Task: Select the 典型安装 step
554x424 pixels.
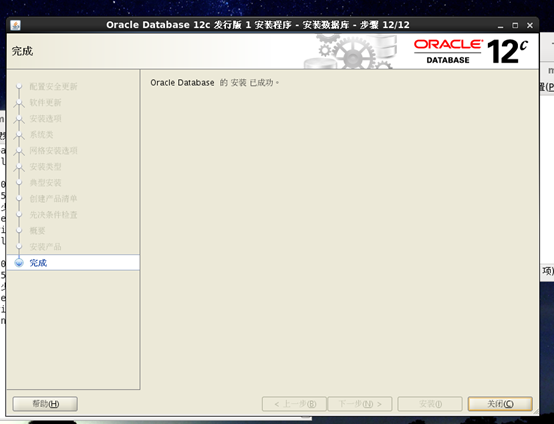Action: pos(46,183)
